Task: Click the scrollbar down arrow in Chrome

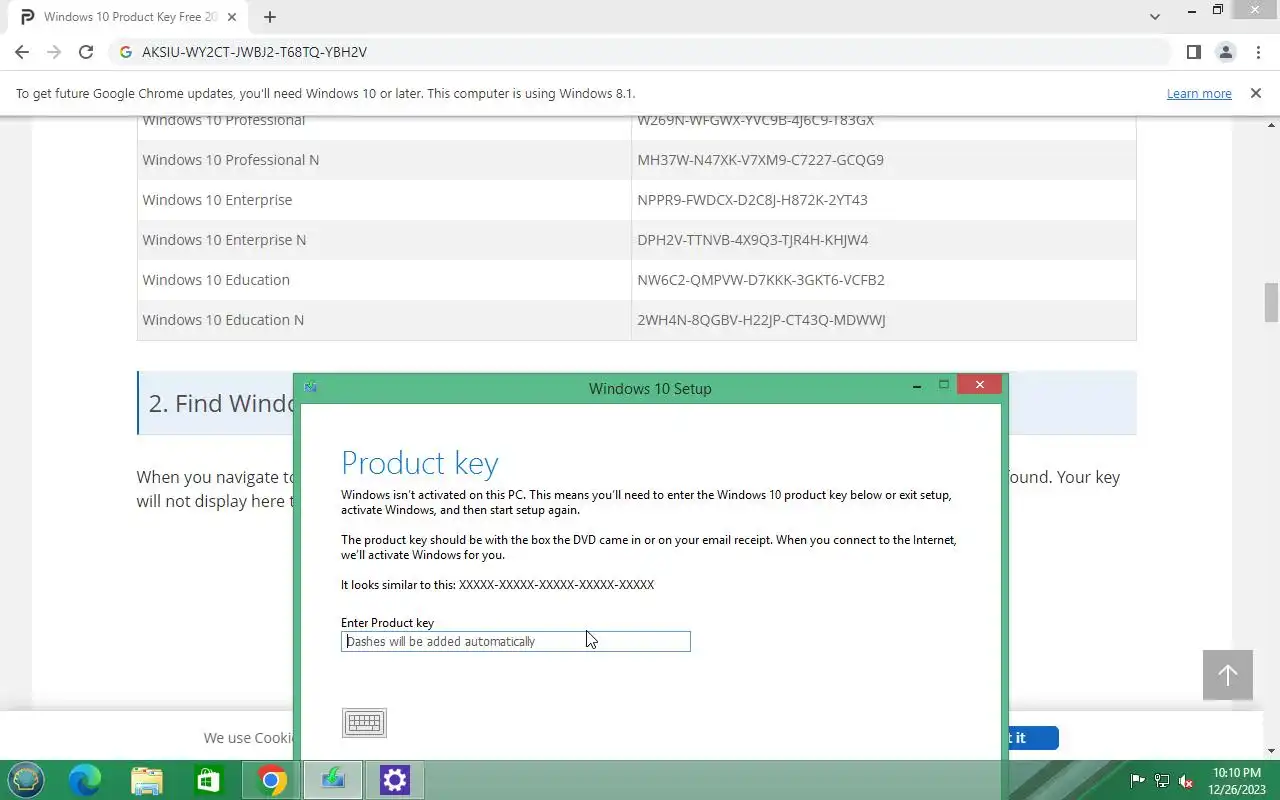Action: pyautogui.click(x=1271, y=750)
